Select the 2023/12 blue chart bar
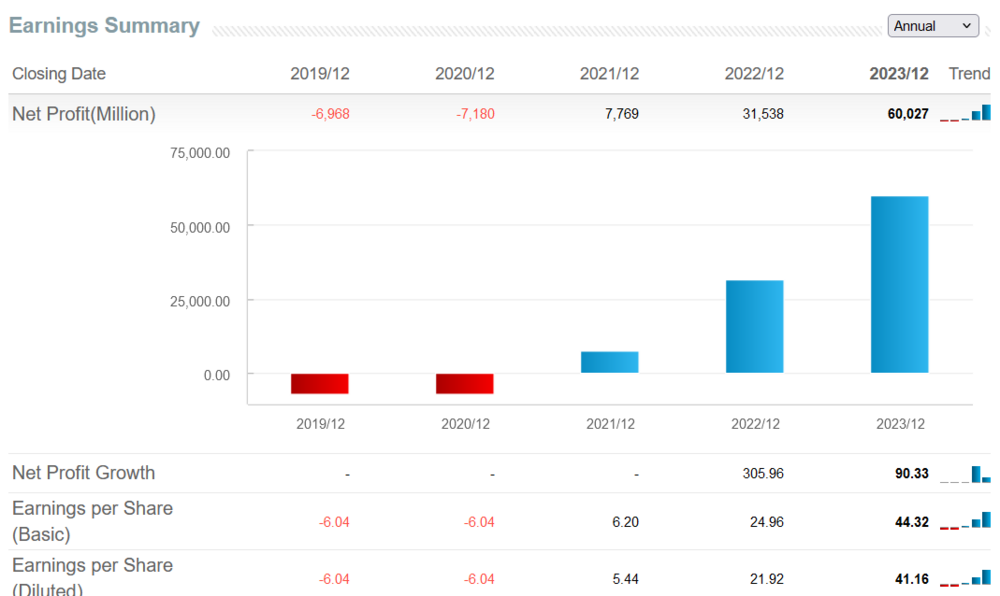 tap(899, 284)
